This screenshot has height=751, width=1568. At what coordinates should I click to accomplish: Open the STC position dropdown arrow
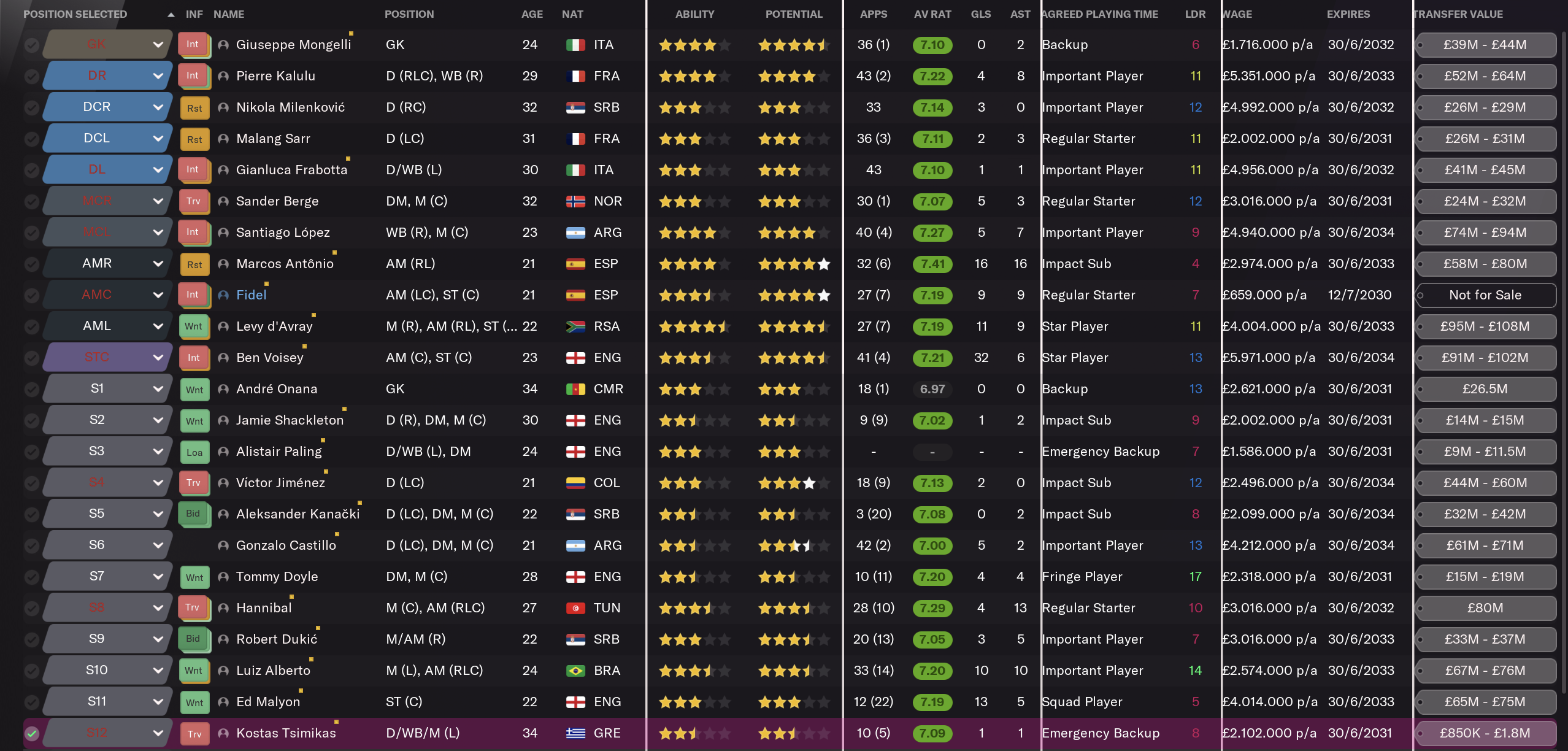158,357
